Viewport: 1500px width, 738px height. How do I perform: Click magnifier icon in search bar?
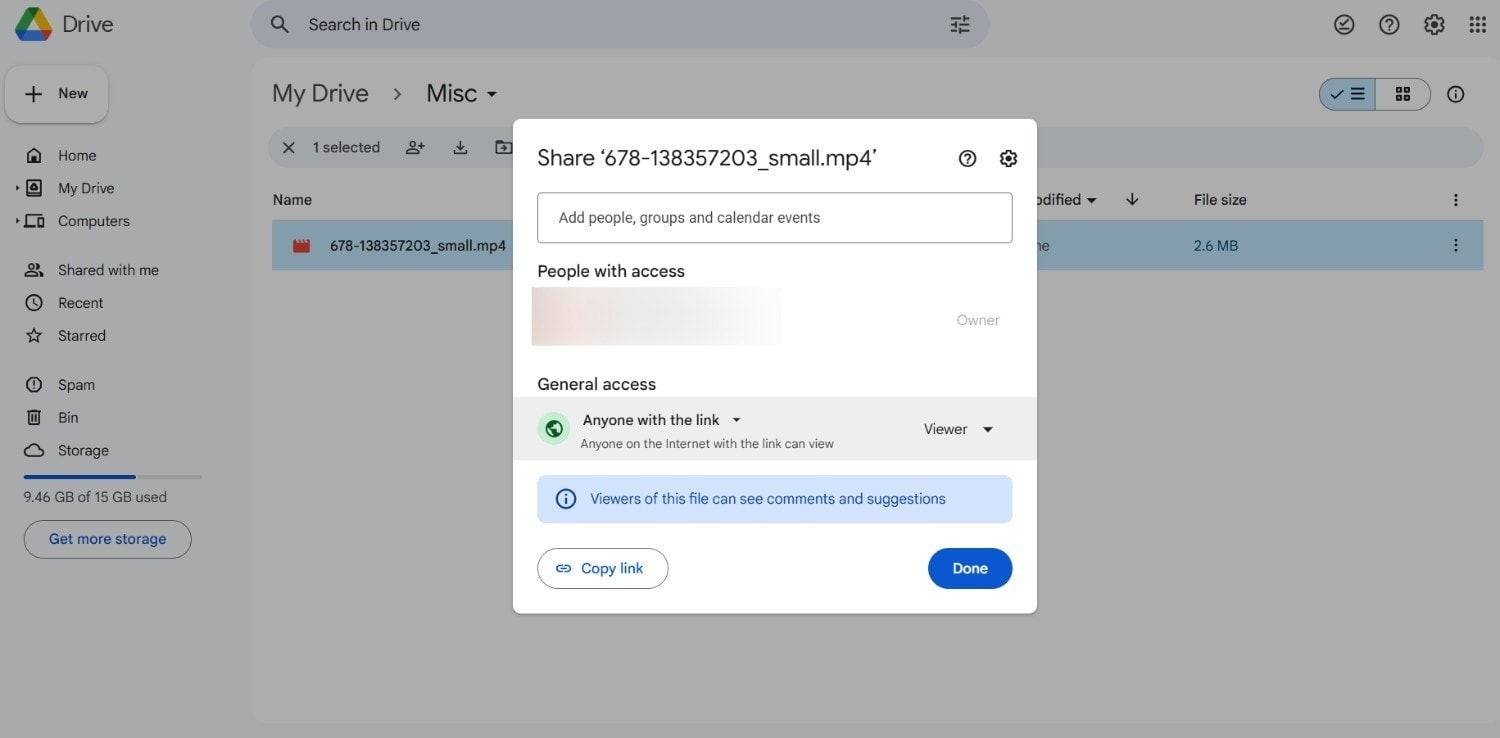pos(280,24)
